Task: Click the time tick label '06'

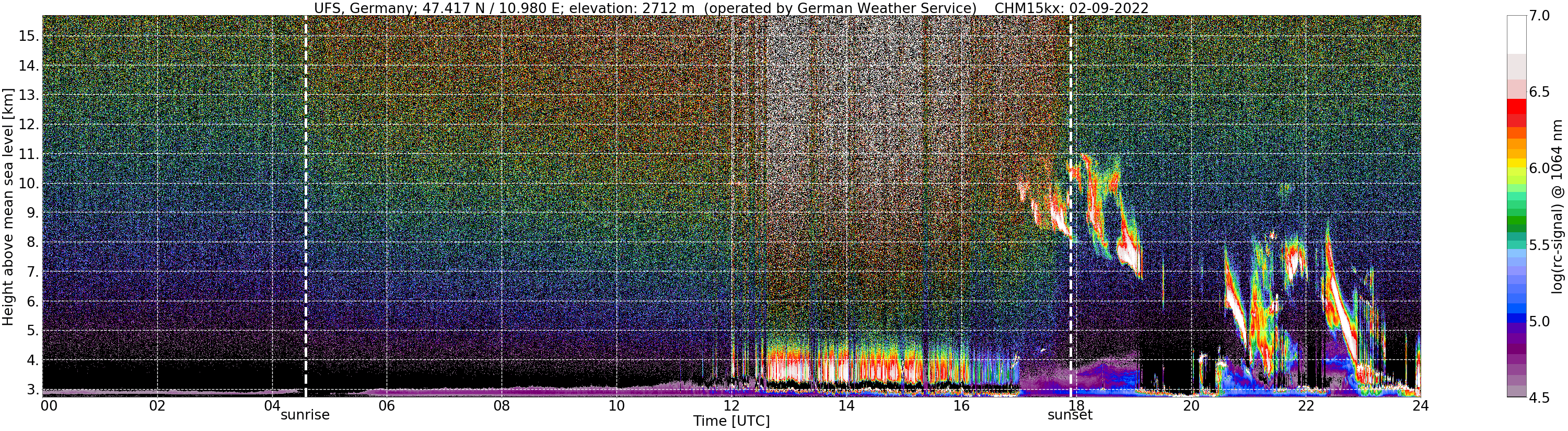Action: 387,406
